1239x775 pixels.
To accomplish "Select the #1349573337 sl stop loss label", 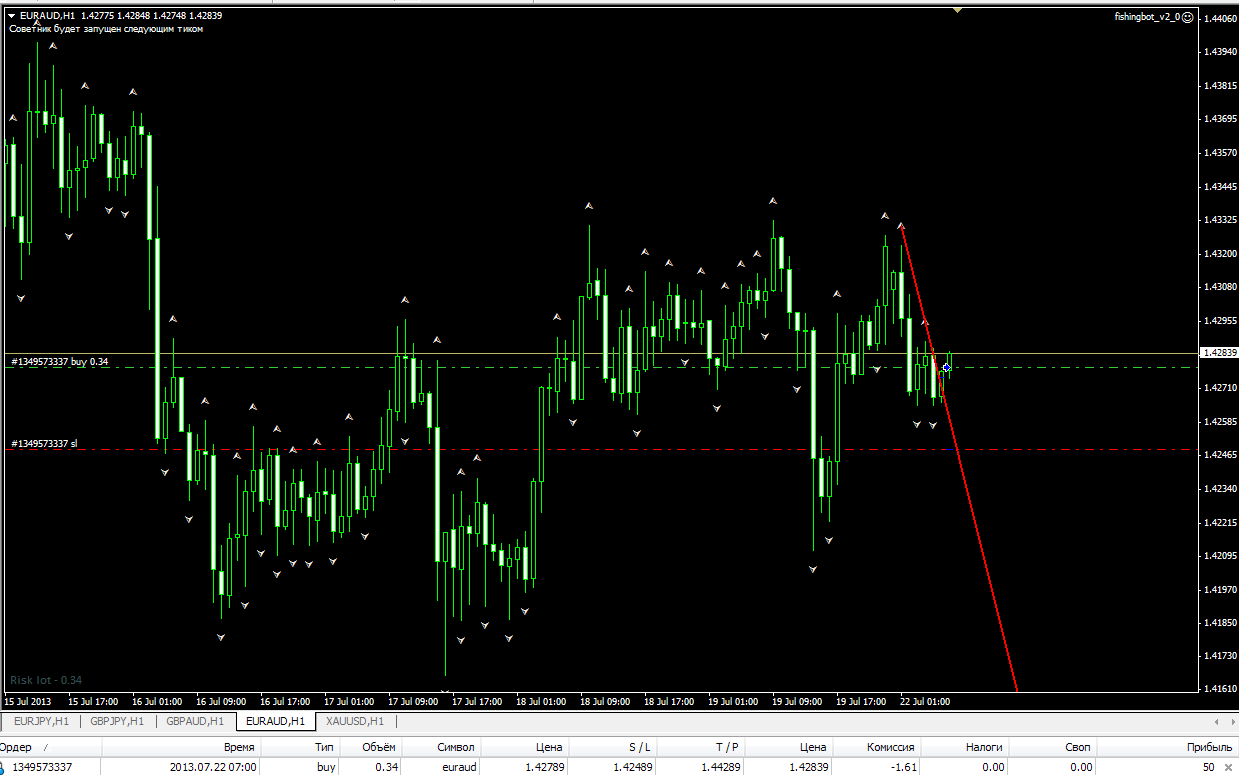I will (44, 443).
